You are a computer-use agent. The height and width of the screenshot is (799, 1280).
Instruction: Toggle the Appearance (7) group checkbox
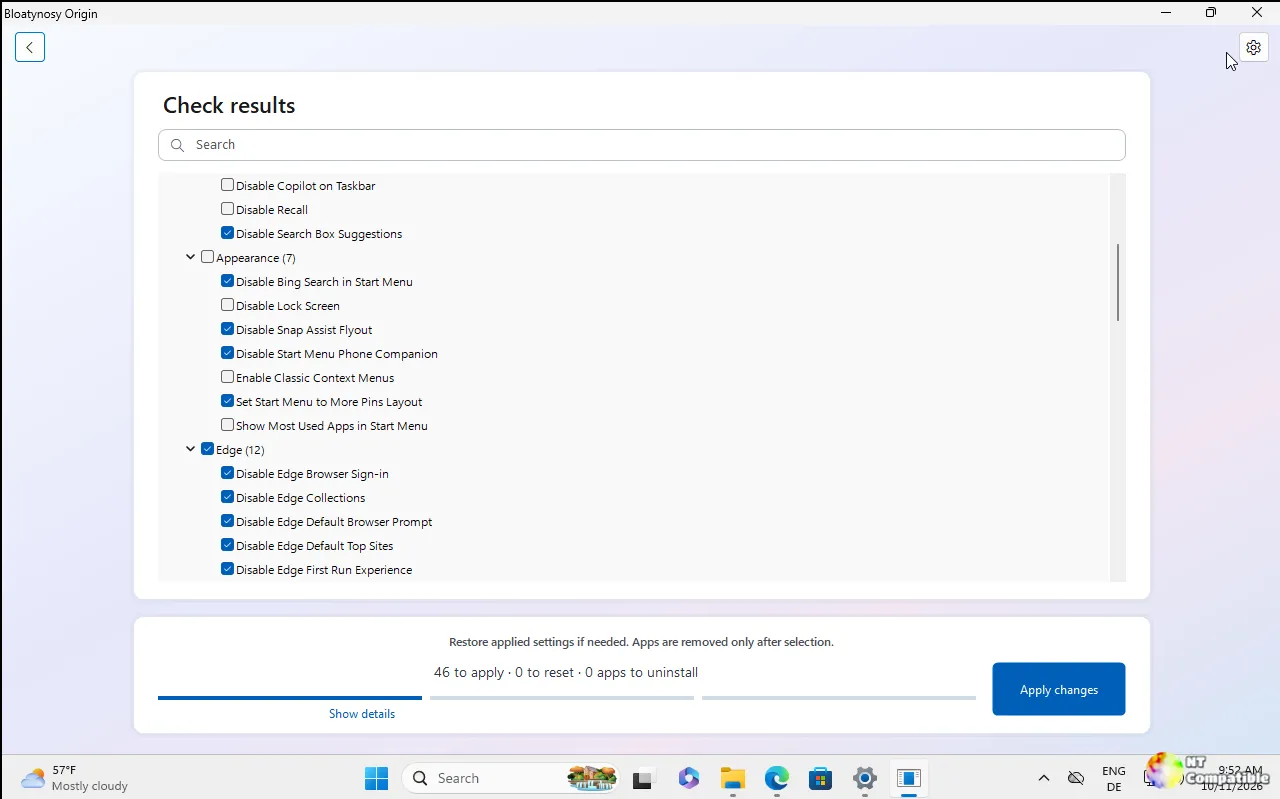(x=207, y=257)
